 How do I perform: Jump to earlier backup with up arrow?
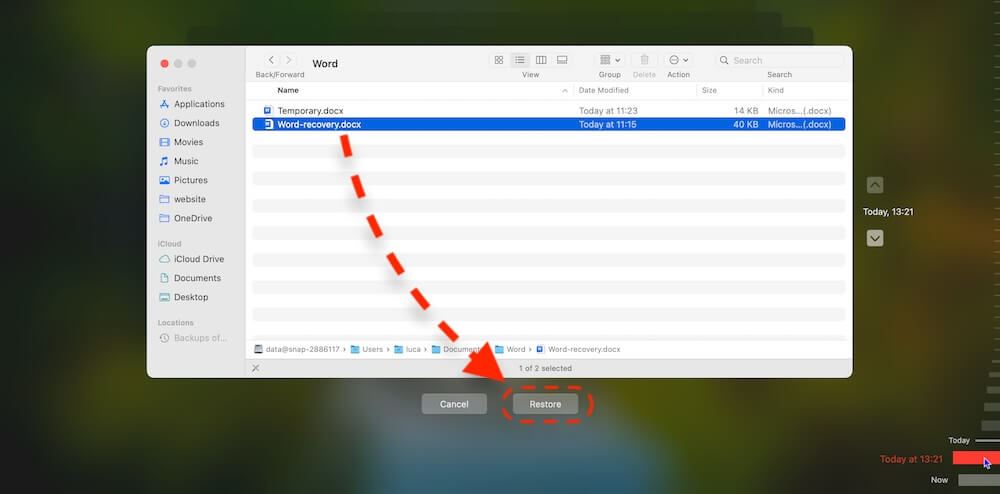pos(875,185)
